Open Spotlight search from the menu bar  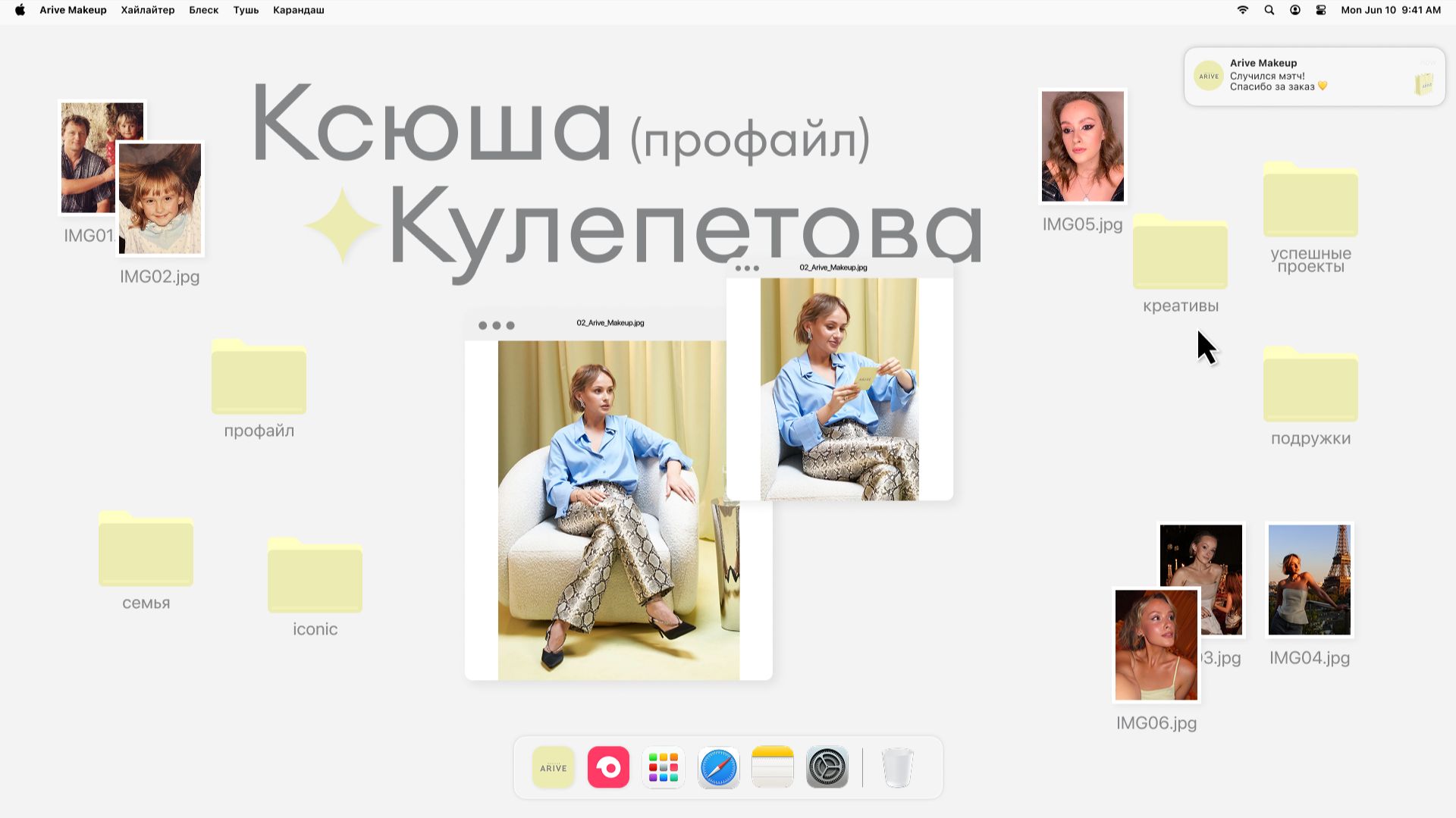1269,10
